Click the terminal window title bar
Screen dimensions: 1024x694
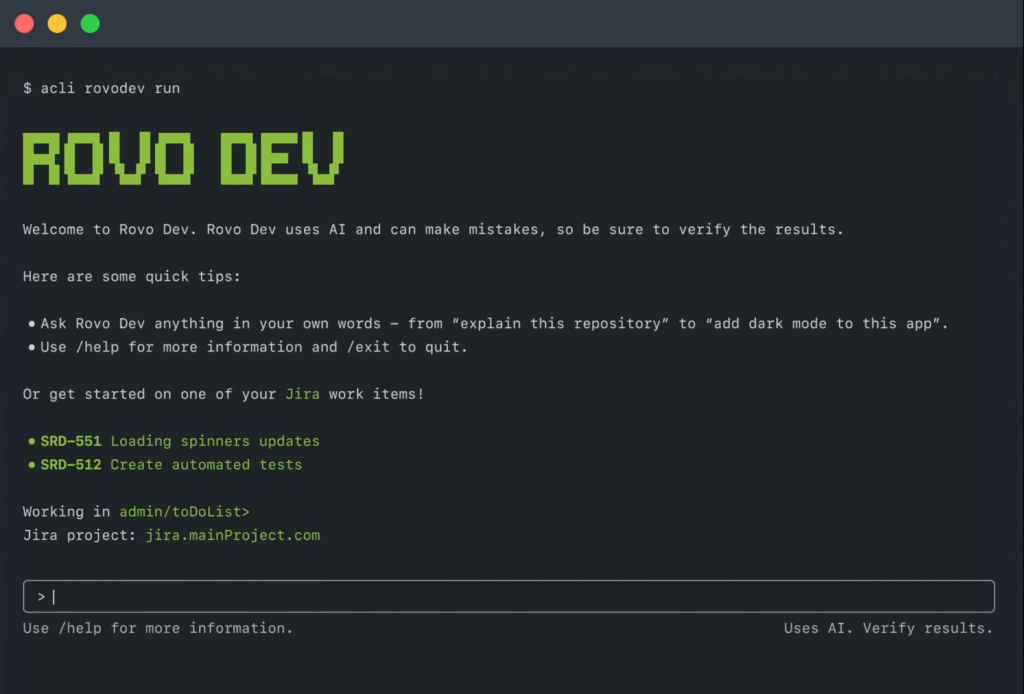point(512,24)
